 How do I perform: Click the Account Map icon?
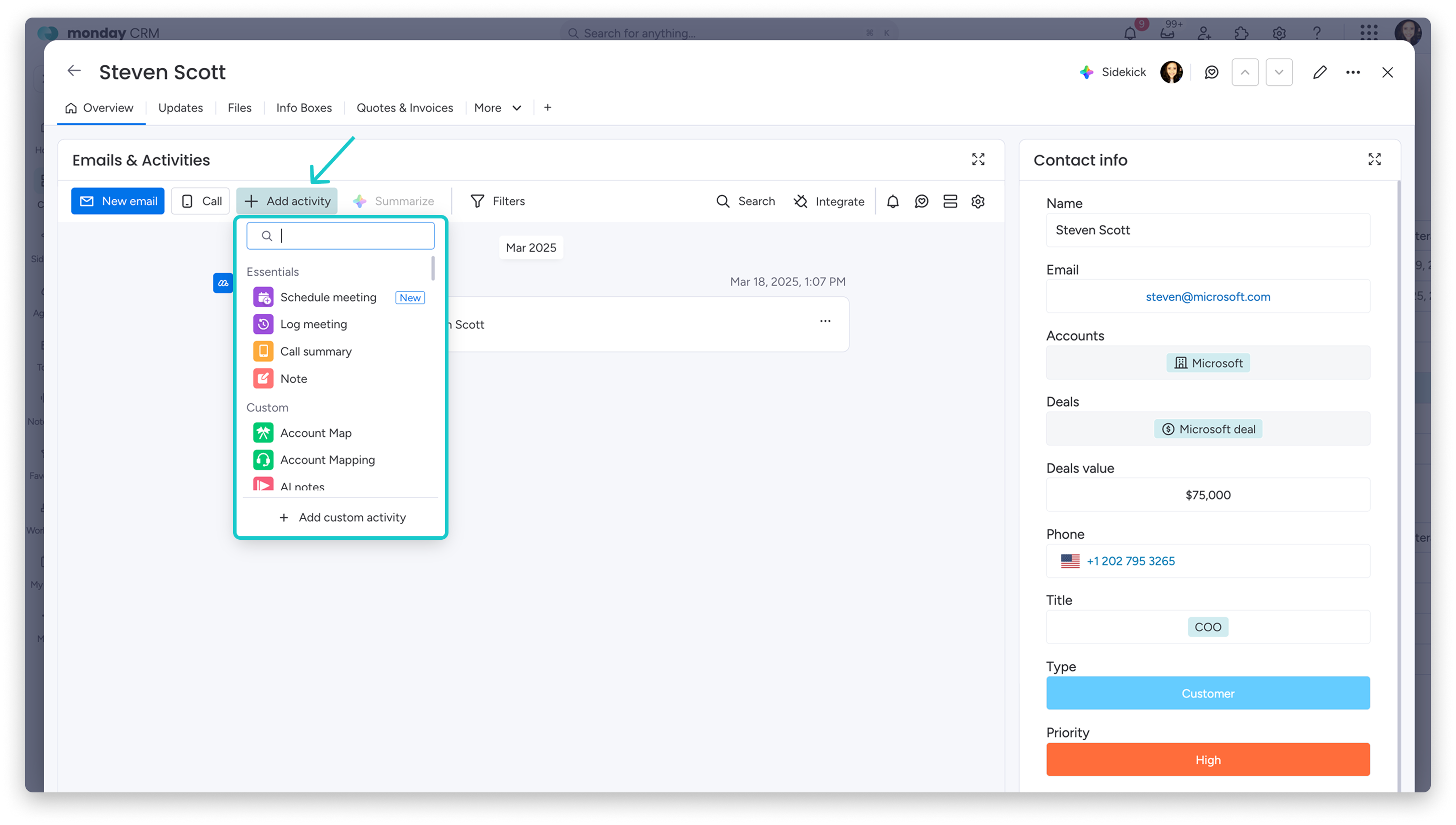[x=263, y=433]
